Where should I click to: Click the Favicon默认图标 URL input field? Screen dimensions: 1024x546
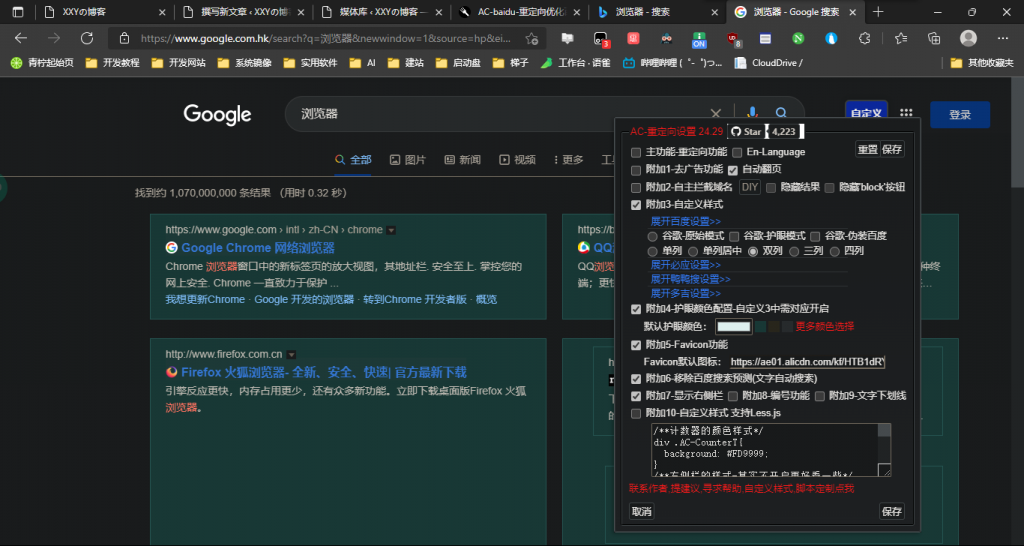(x=806, y=362)
